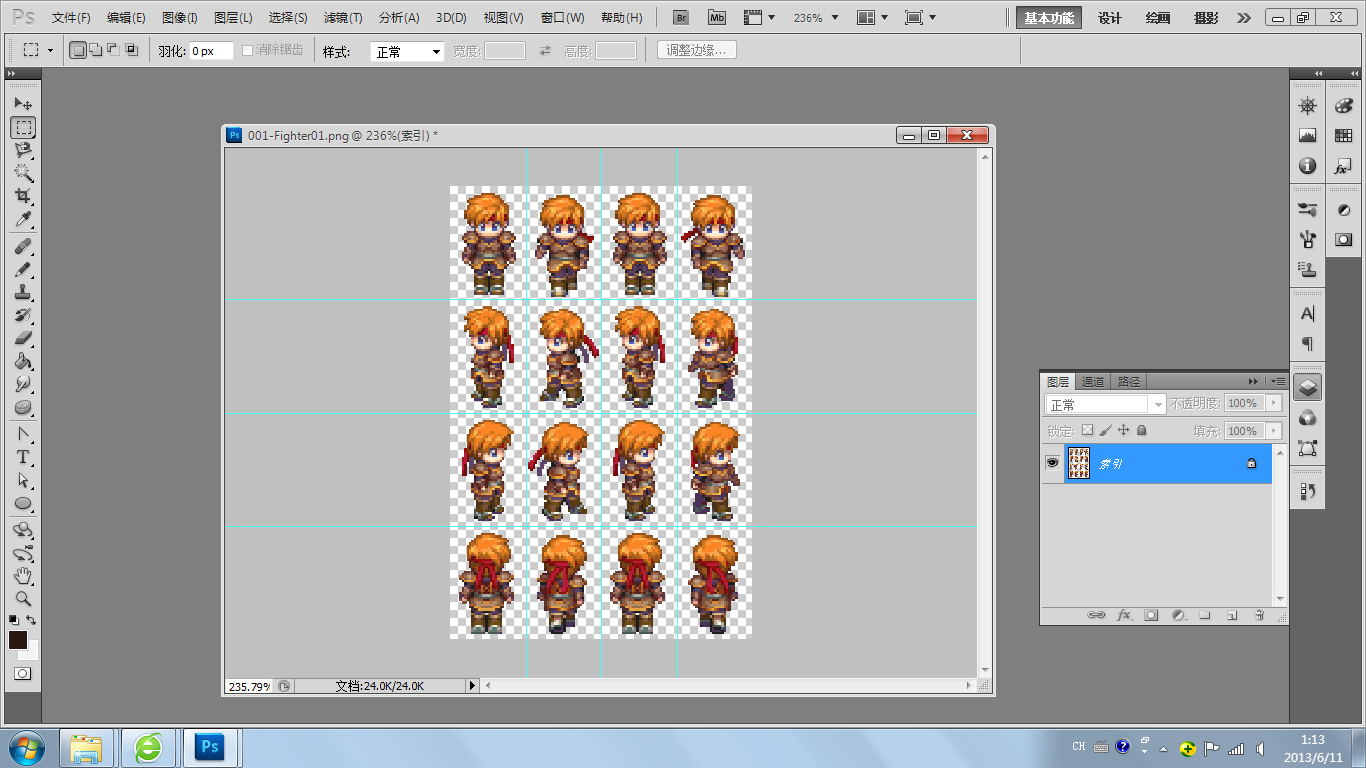
Task: Select the Move tool
Action: pyautogui.click(x=23, y=104)
